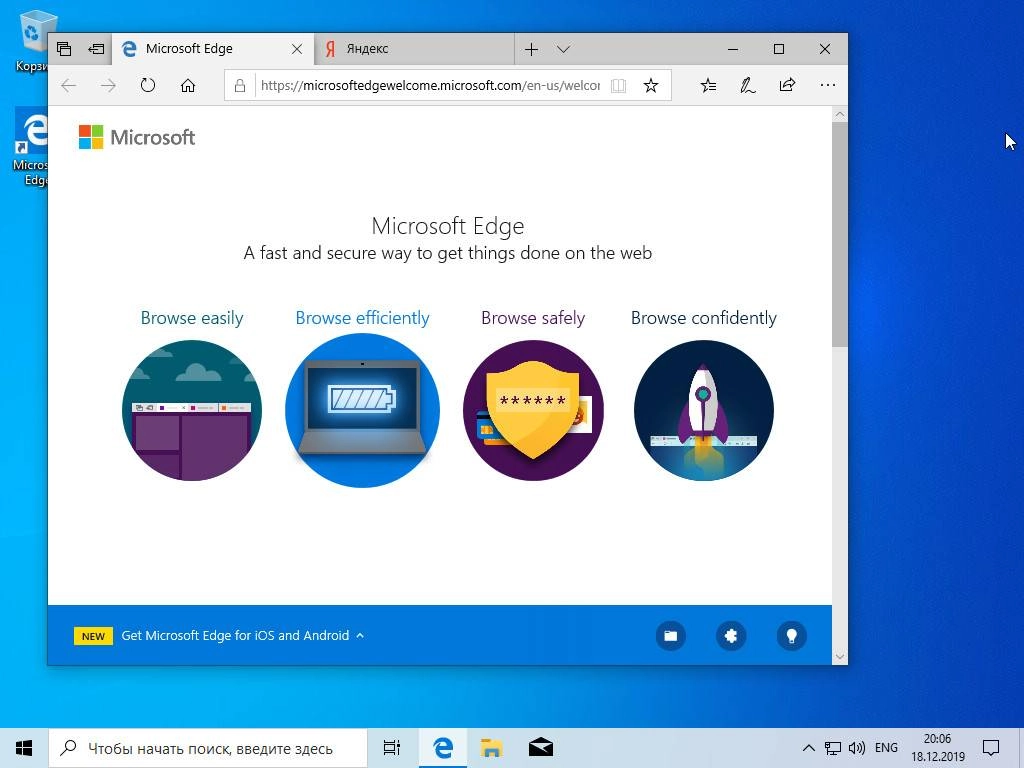Click the scrollbar down arrow

point(840,657)
